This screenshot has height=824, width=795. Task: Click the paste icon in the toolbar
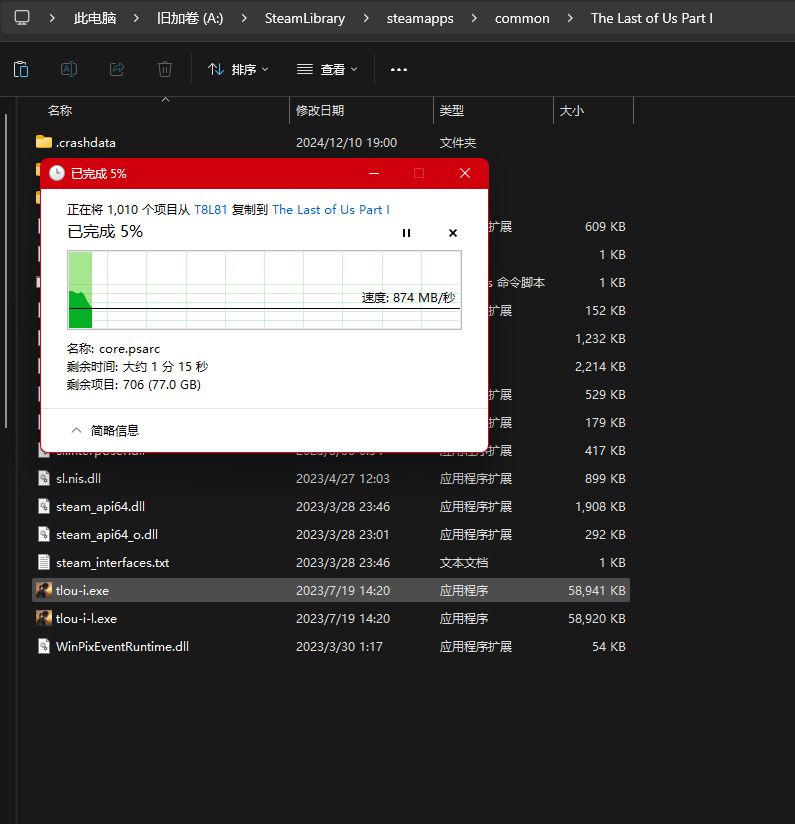[21, 69]
